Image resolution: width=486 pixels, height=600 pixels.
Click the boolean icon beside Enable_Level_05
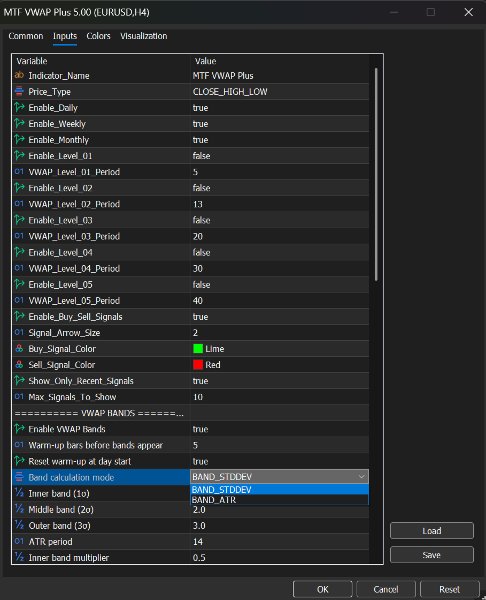point(19,284)
